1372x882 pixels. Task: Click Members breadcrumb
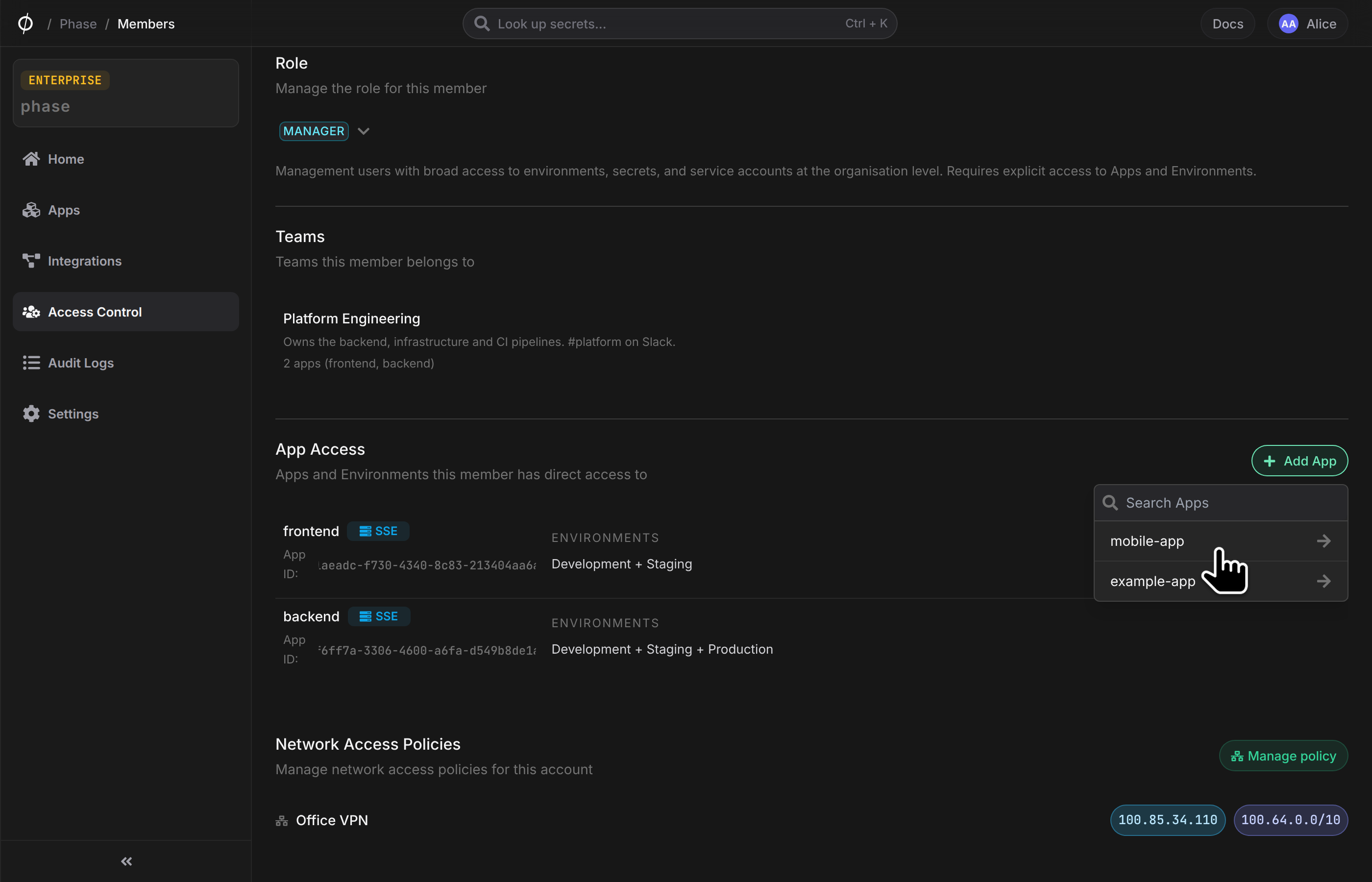[146, 24]
